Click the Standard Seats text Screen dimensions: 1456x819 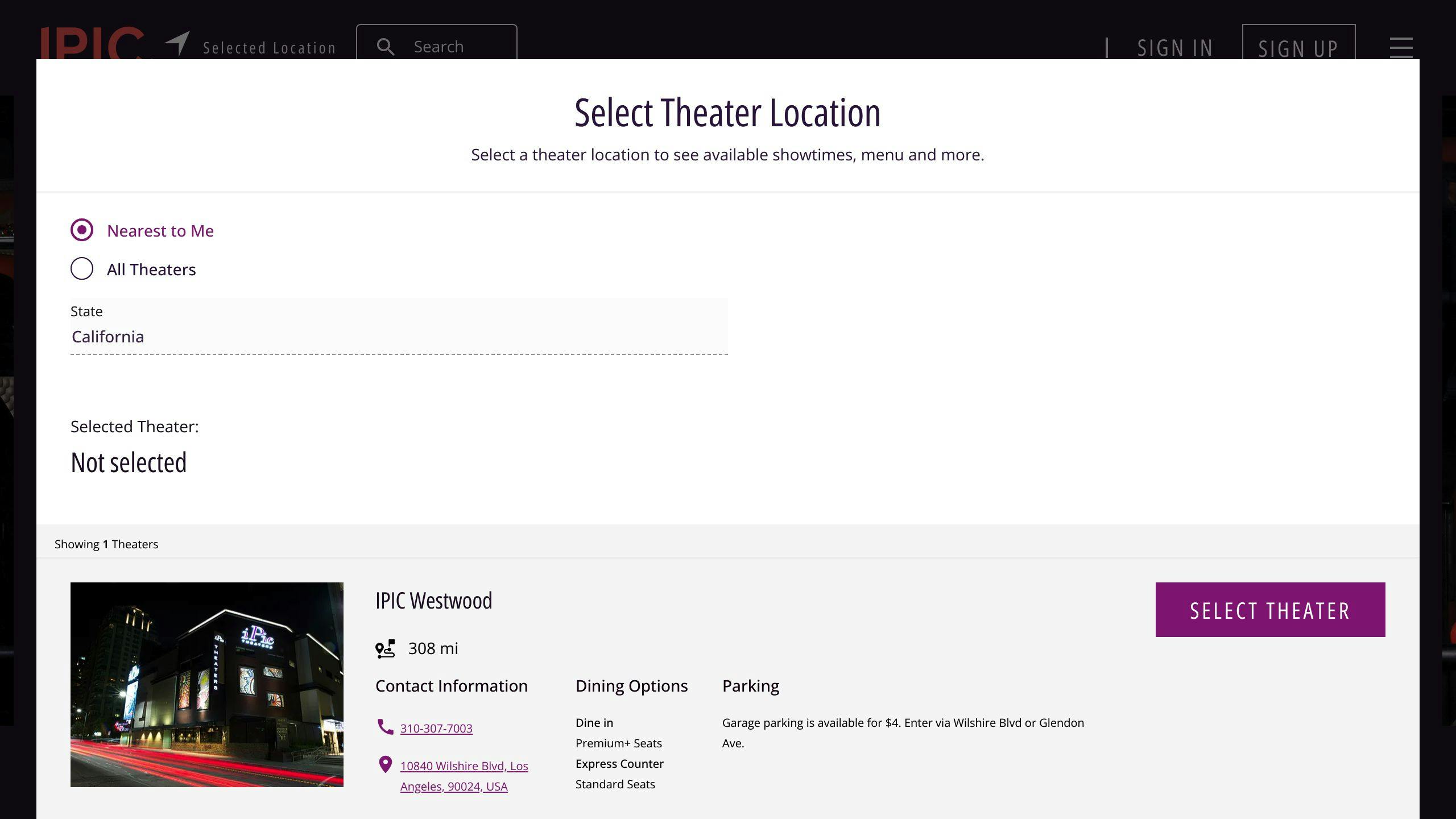tap(615, 784)
